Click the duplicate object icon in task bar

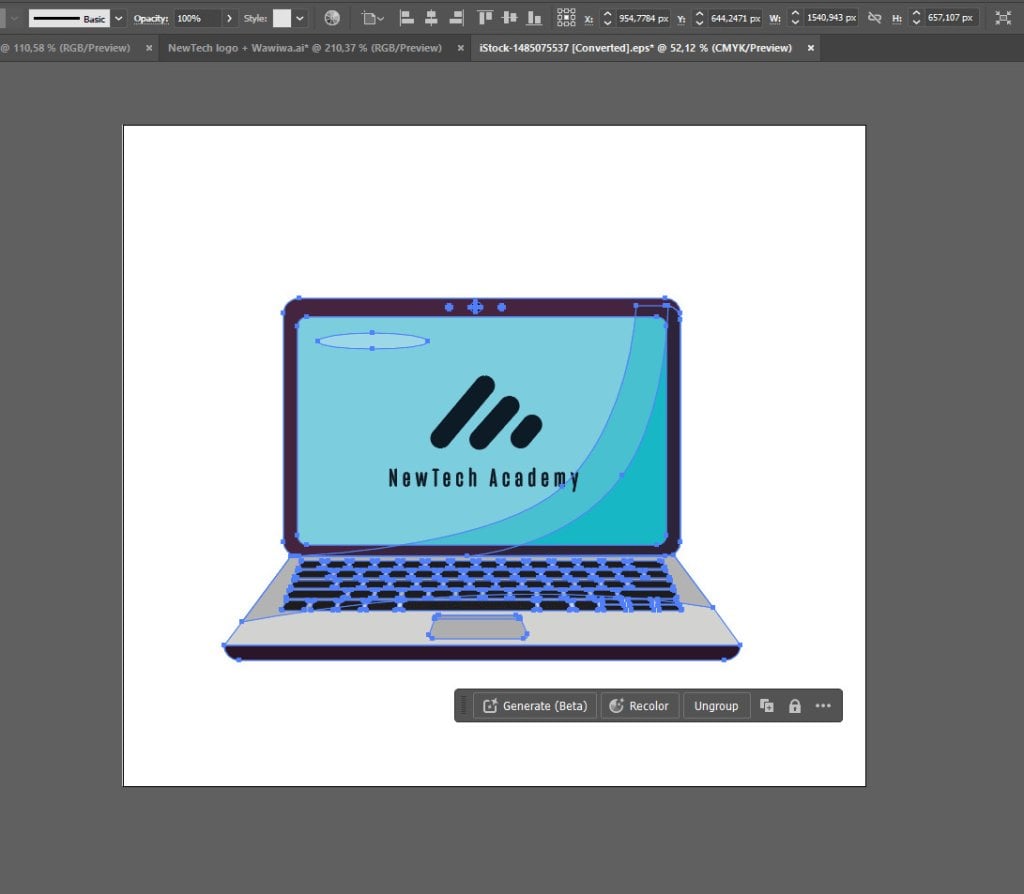click(x=767, y=706)
